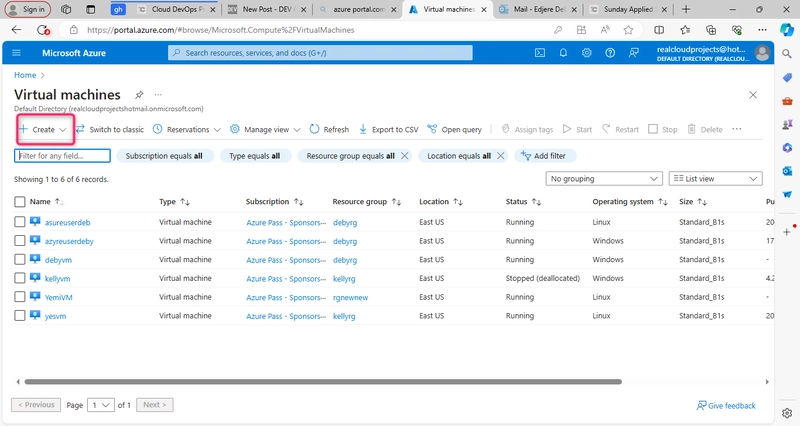Open the Read aloud icon in address bar
Viewport: 800px width, 426px height.
click(x=605, y=30)
